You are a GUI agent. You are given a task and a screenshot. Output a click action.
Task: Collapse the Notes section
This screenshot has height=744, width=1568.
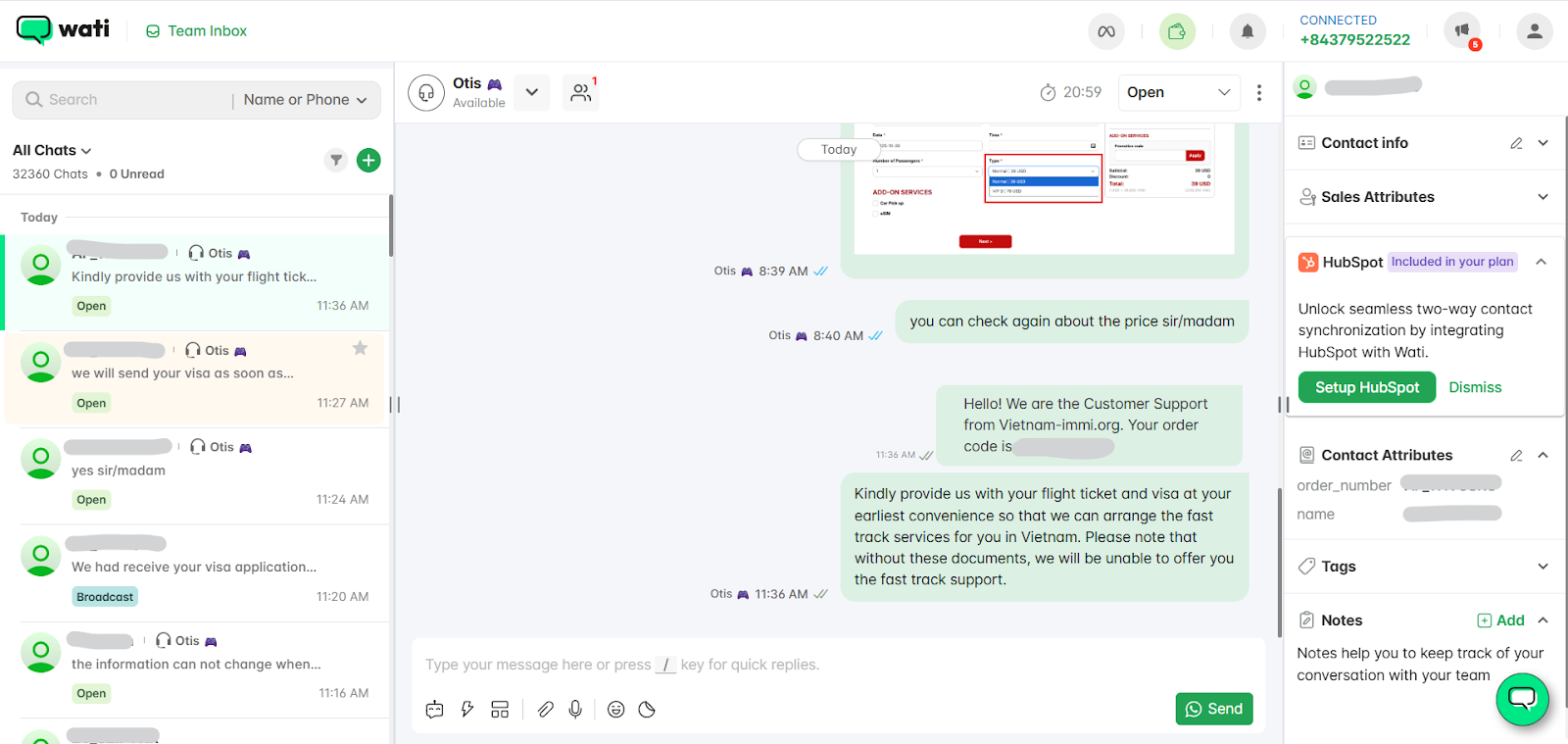1543,620
